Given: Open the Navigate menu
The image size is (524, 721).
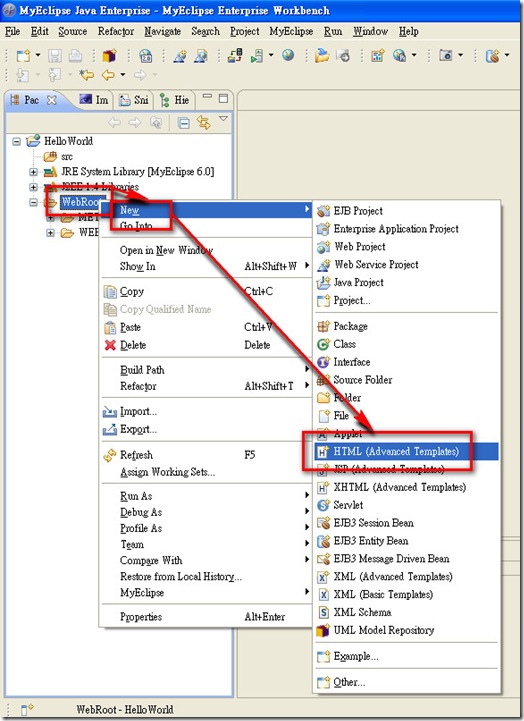Looking at the screenshot, I should 163,31.
